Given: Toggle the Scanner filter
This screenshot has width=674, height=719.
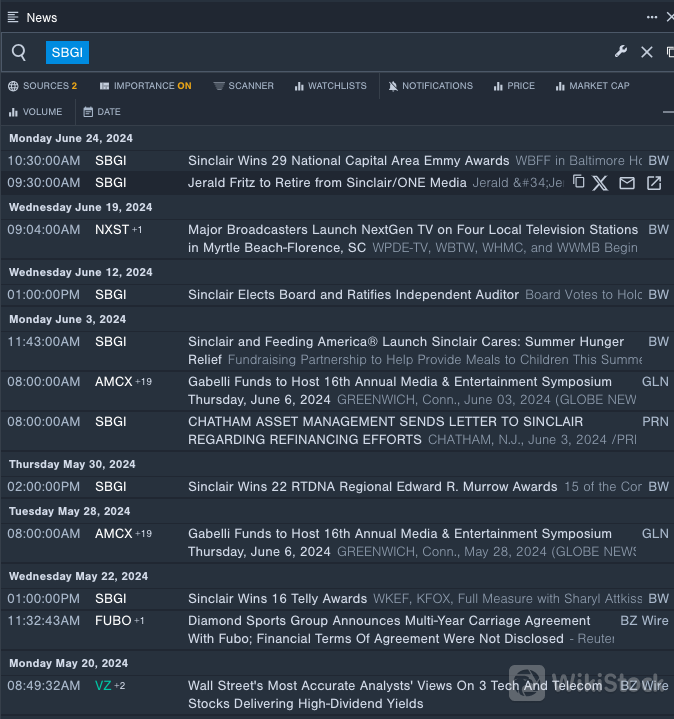Looking at the screenshot, I should pos(243,86).
